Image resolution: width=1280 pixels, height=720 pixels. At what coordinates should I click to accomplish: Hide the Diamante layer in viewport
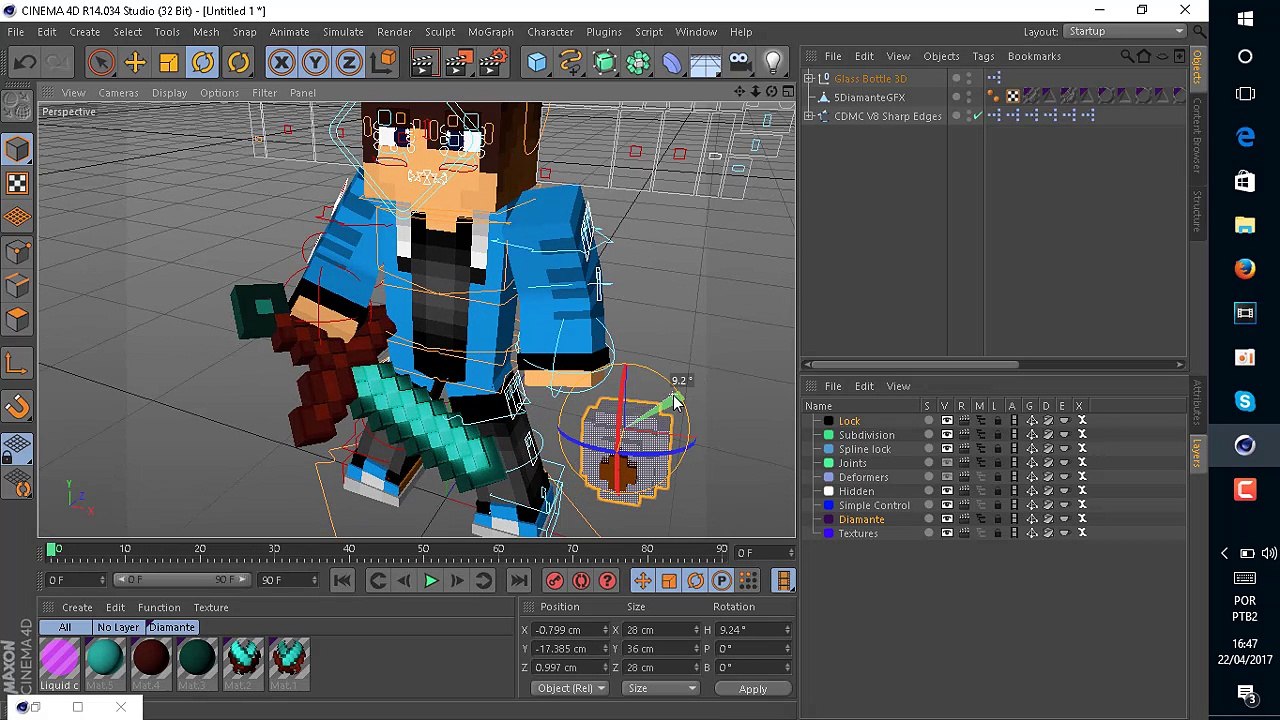pos(946,519)
